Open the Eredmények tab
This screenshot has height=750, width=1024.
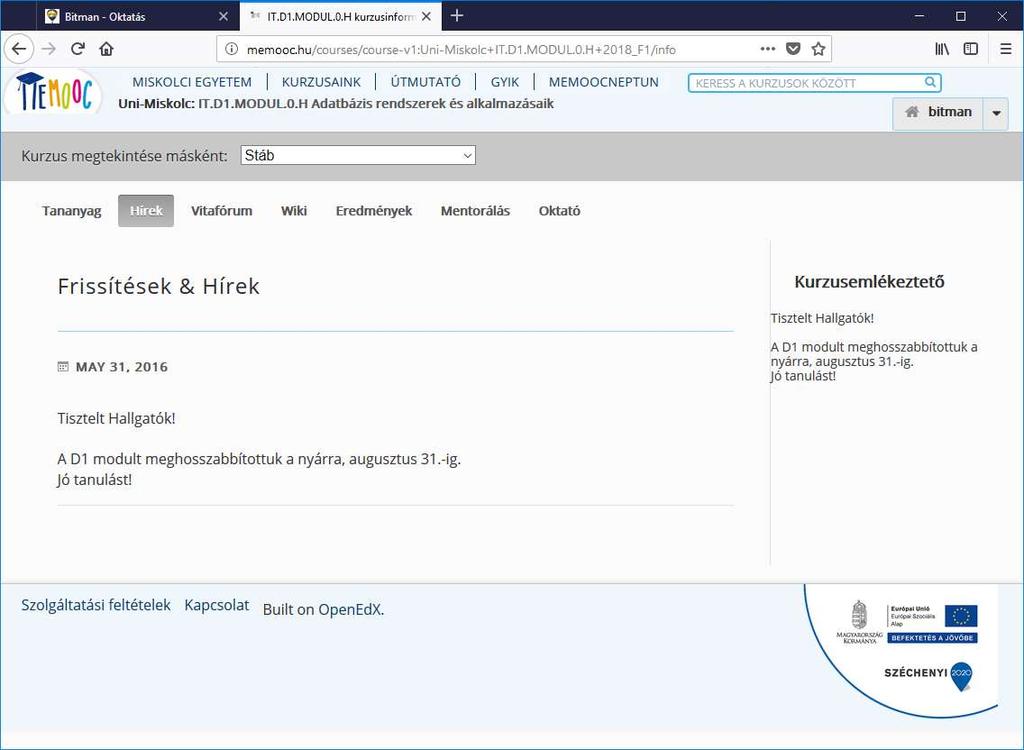click(374, 211)
